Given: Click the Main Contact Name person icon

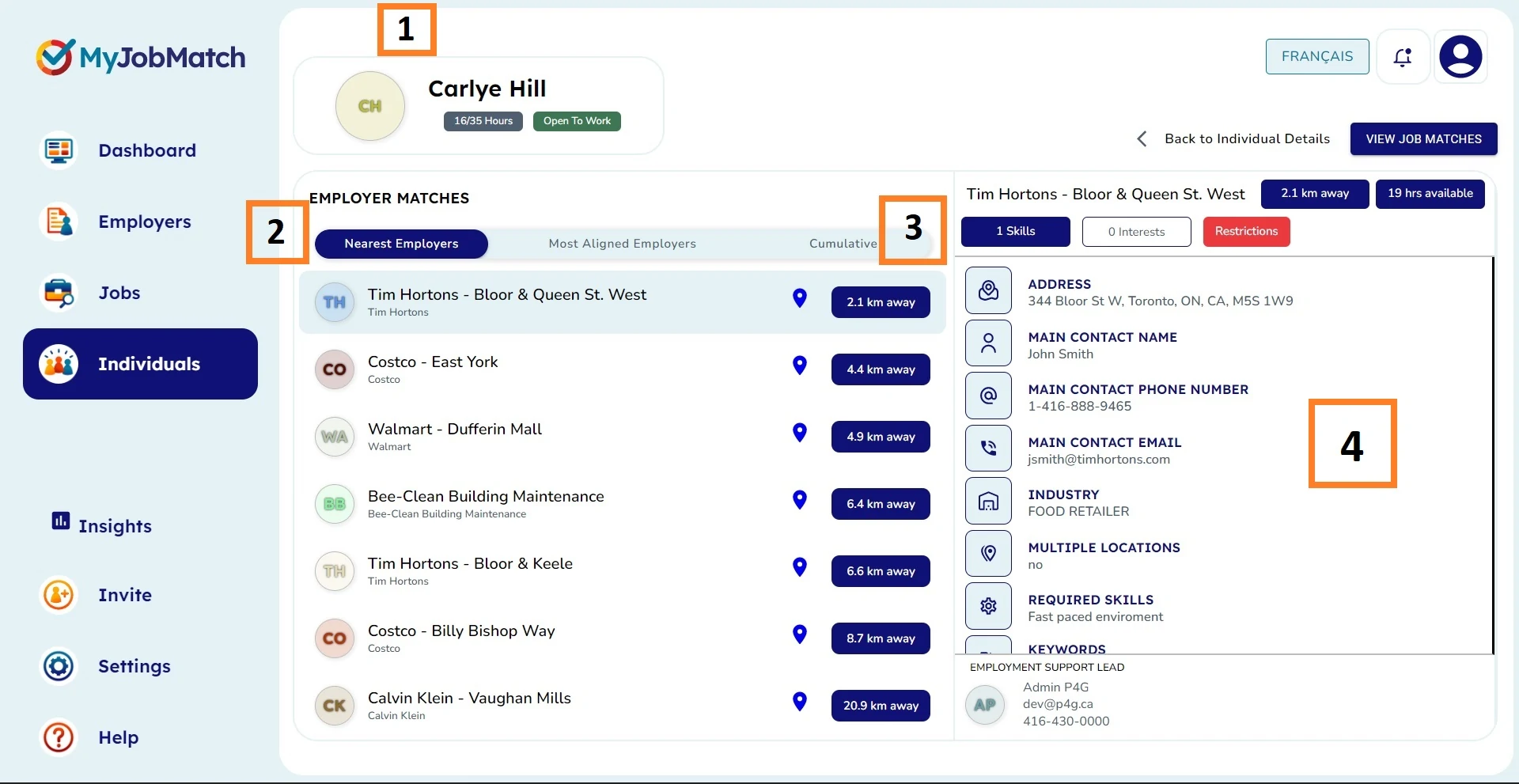Looking at the screenshot, I should pyautogui.click(x=988, y=343).
